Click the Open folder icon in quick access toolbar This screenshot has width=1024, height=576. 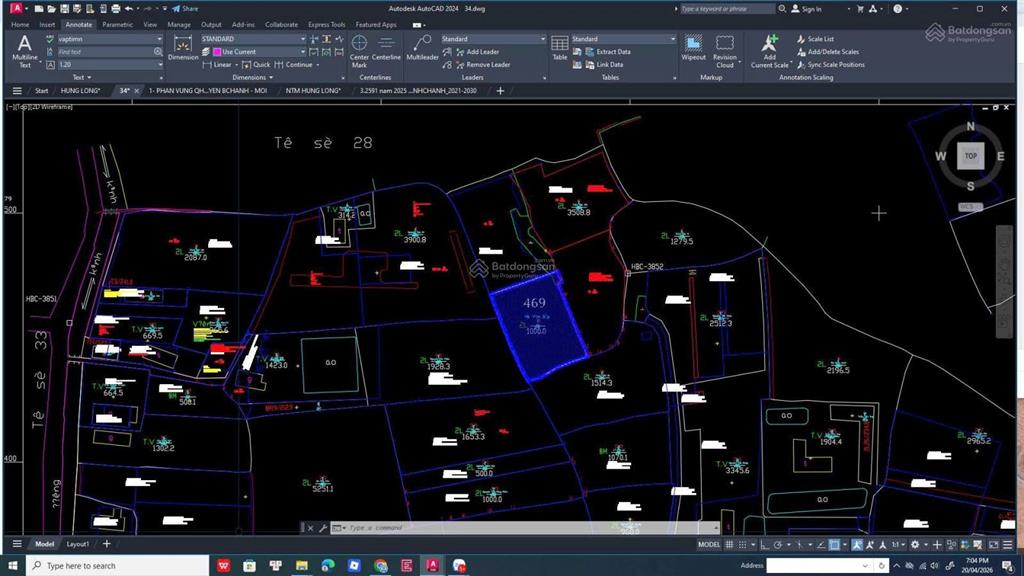(x=52, y=8)
